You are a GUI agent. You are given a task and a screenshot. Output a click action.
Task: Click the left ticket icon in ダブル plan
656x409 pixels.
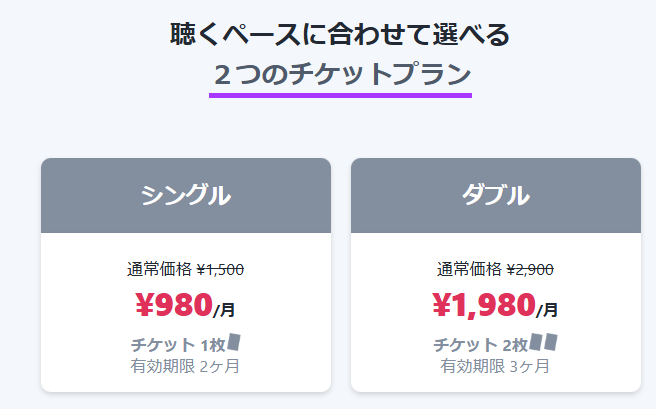coord(536,342)
